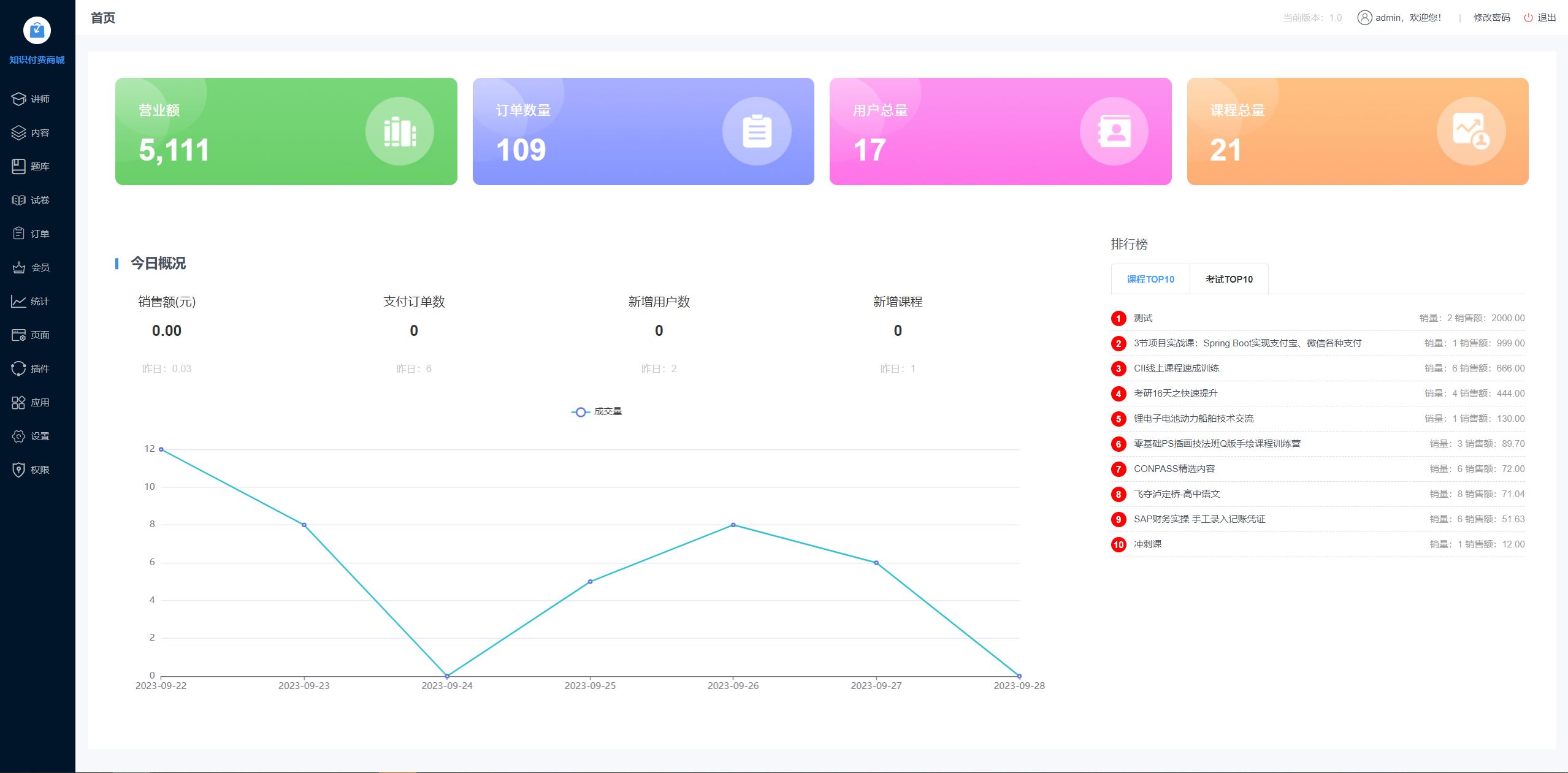
Task: Click the 营业额 green summary card
Action: (x=286, y=131)
